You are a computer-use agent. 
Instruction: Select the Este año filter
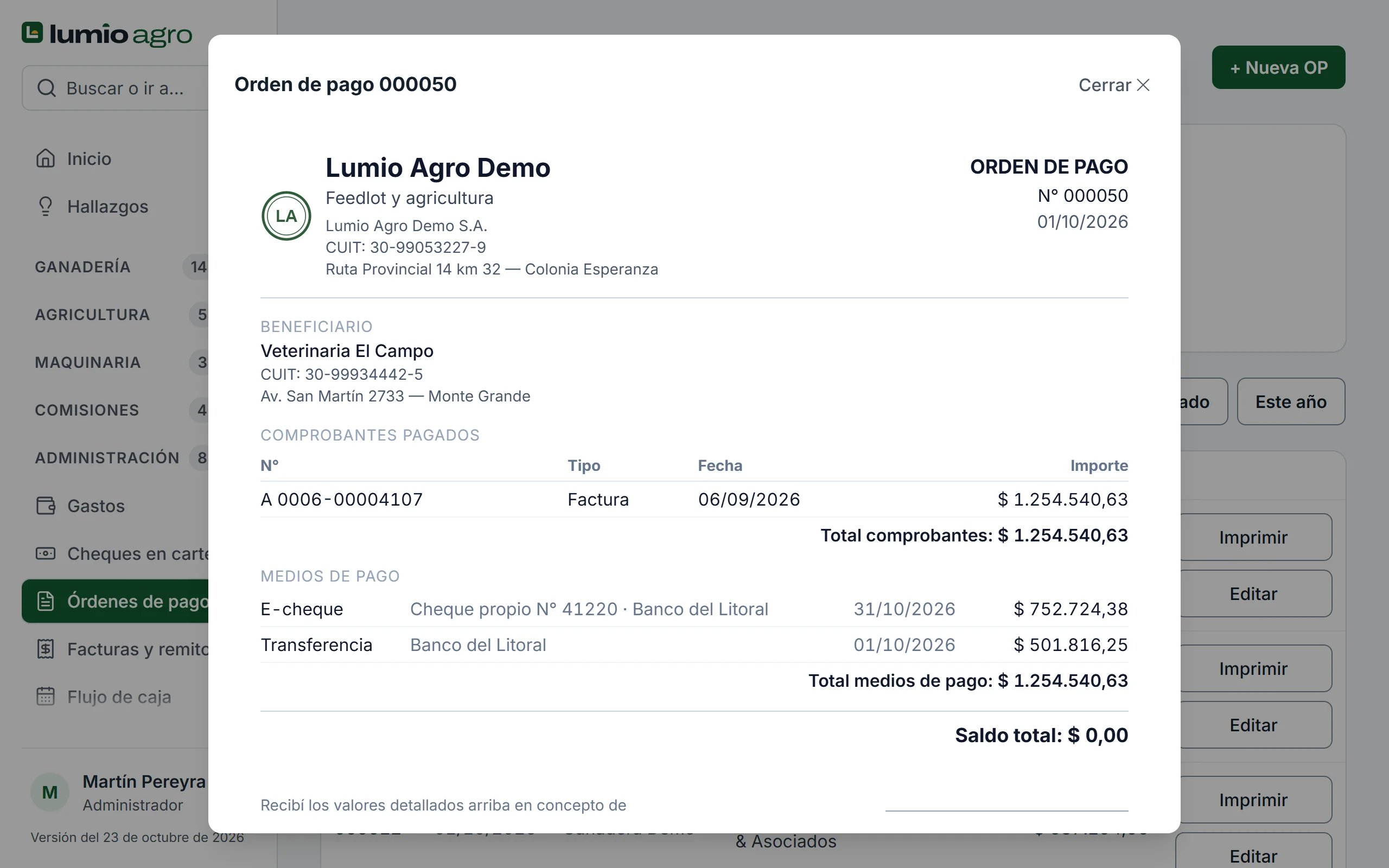pyautogui.click(x=1291, y=401)
